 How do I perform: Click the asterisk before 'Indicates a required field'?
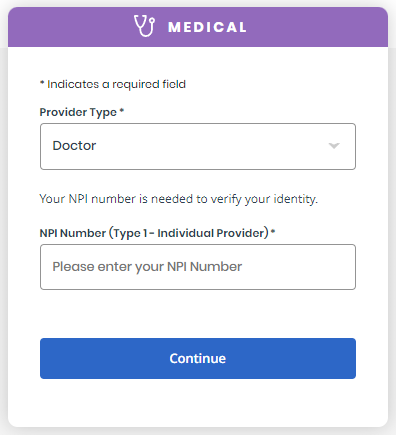42,83
